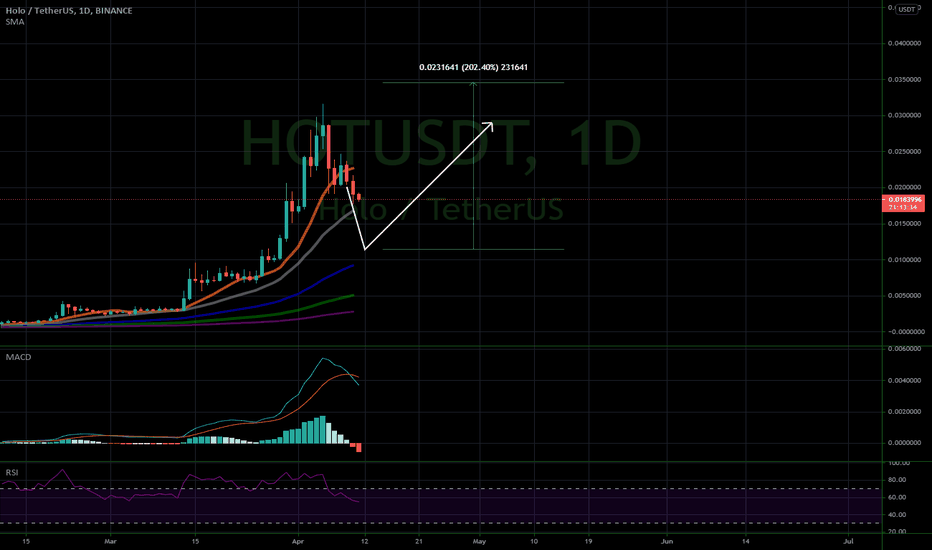Click the 21 date label on the time axis
Screen dimensions: 932x550
418,542
